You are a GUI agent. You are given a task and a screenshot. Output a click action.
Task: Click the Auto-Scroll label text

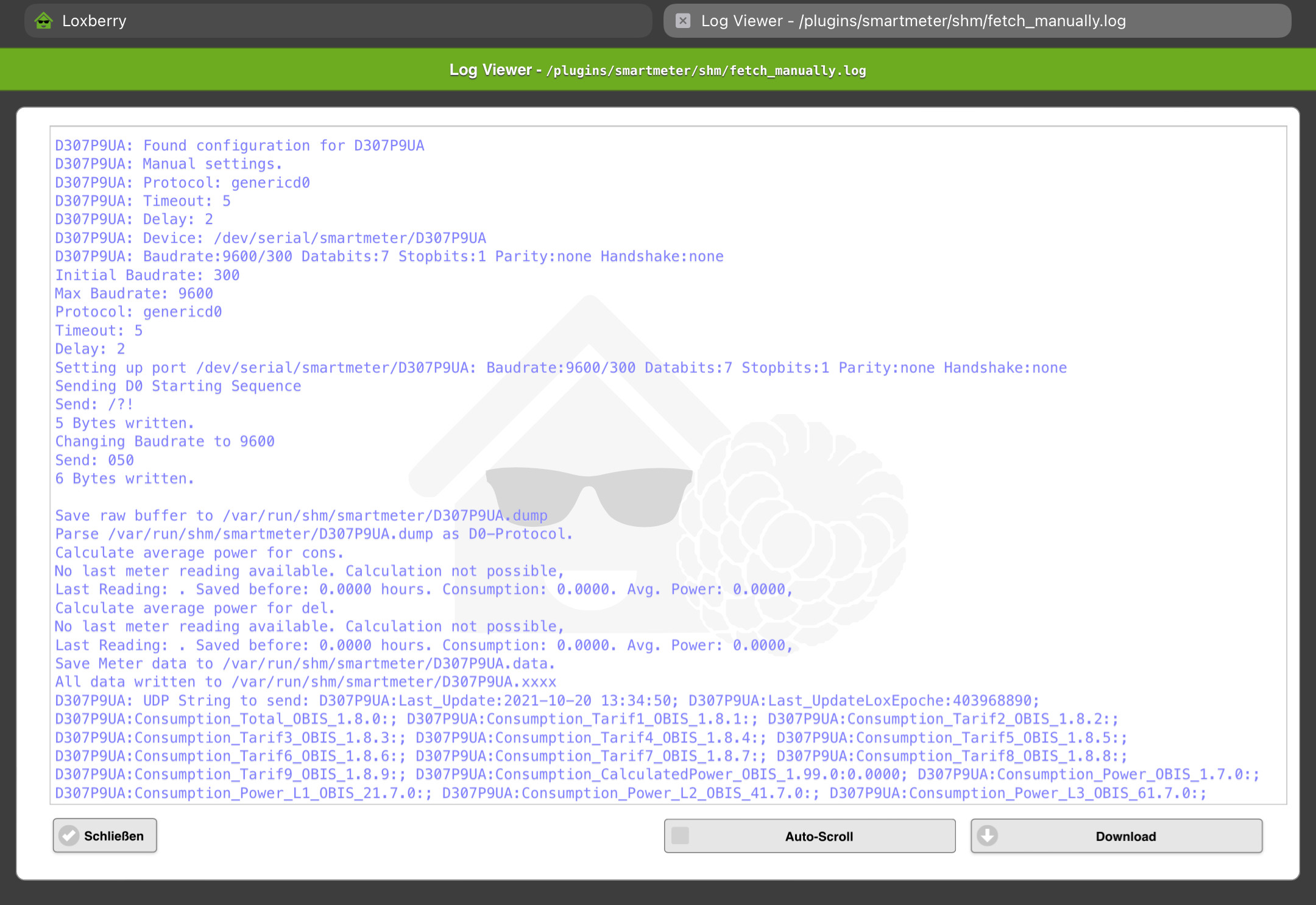(818, 836)
